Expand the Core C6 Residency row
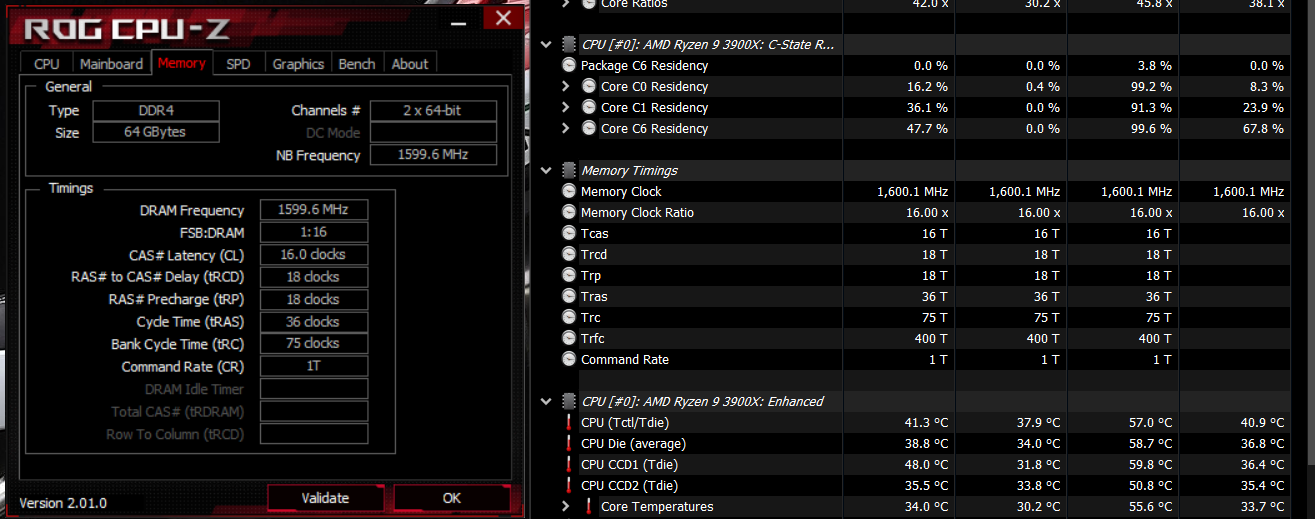Screen dimensions: 1315x519 [567, 128]
